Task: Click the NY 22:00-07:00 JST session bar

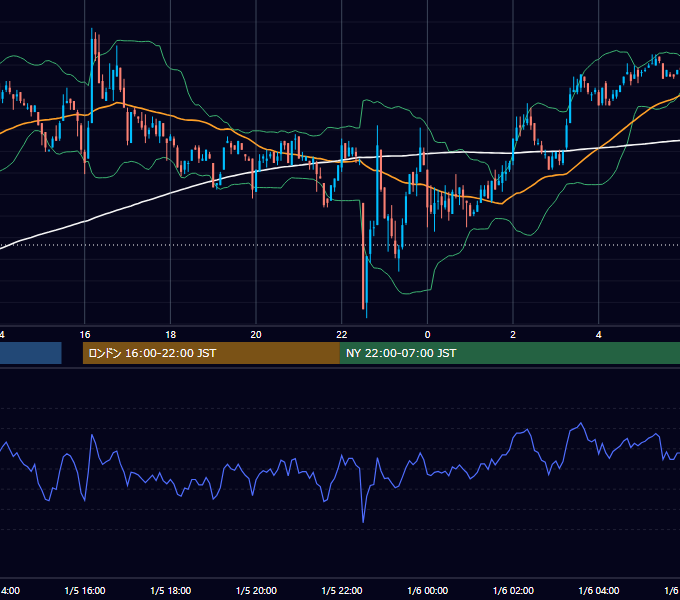Action: click(x=510, y=353)
